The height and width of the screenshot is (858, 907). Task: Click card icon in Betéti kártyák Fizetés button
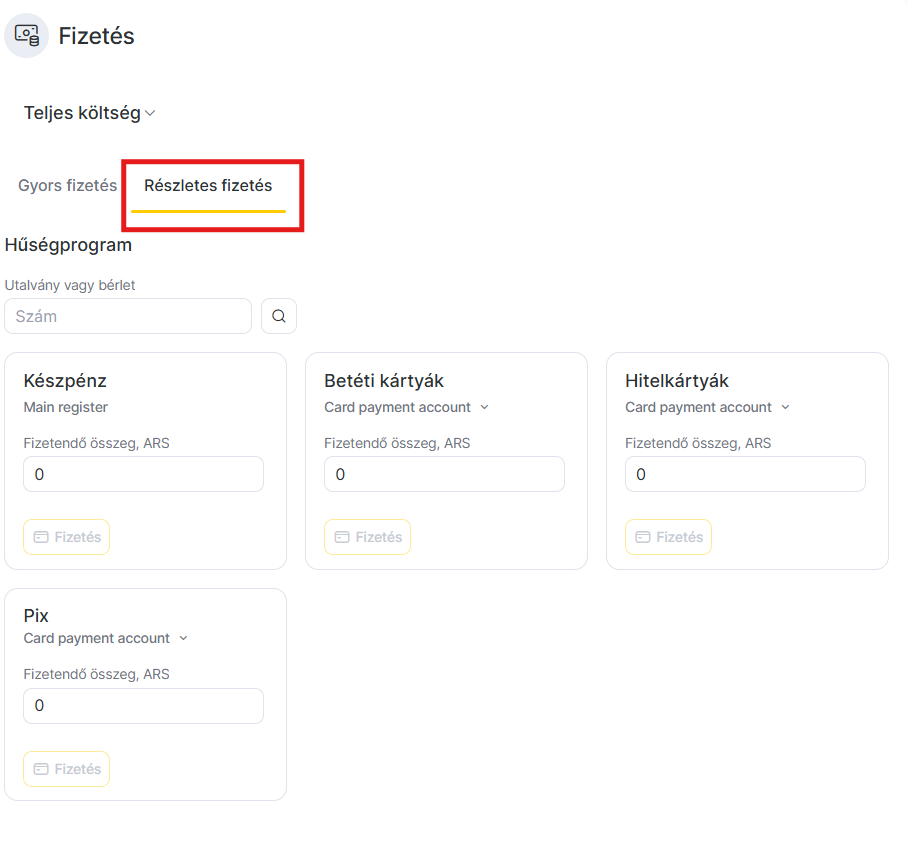point(342,537)
